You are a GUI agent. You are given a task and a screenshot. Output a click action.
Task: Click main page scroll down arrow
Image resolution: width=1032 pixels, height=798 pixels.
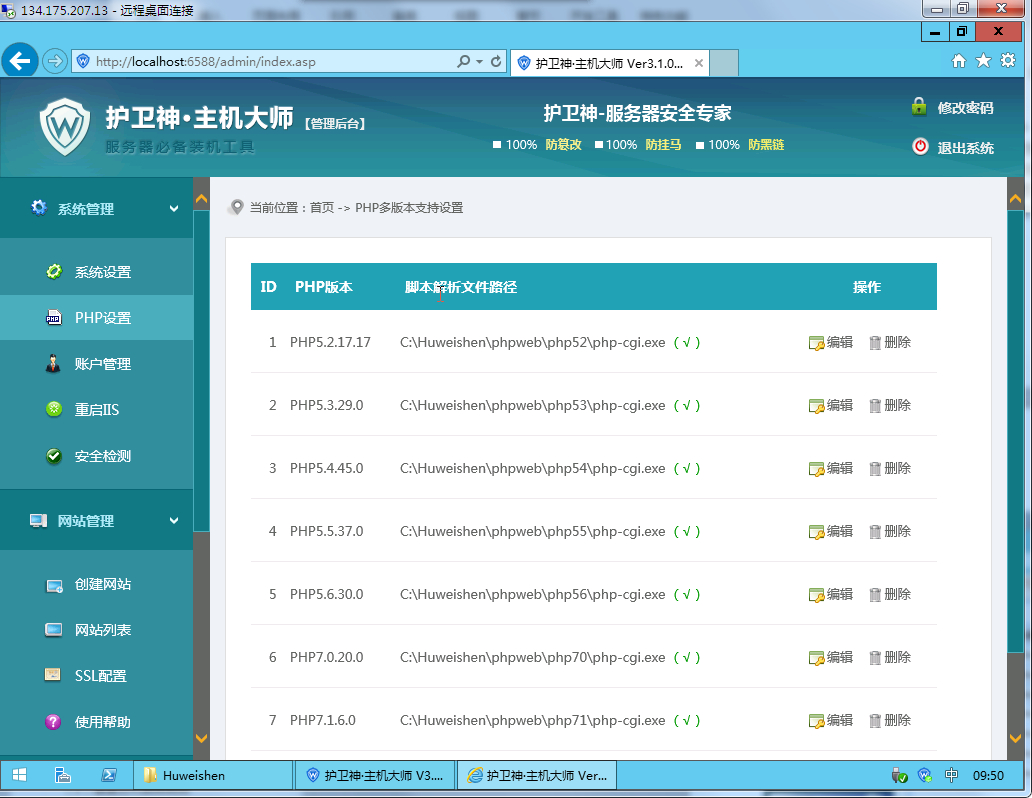(1016, 739)
